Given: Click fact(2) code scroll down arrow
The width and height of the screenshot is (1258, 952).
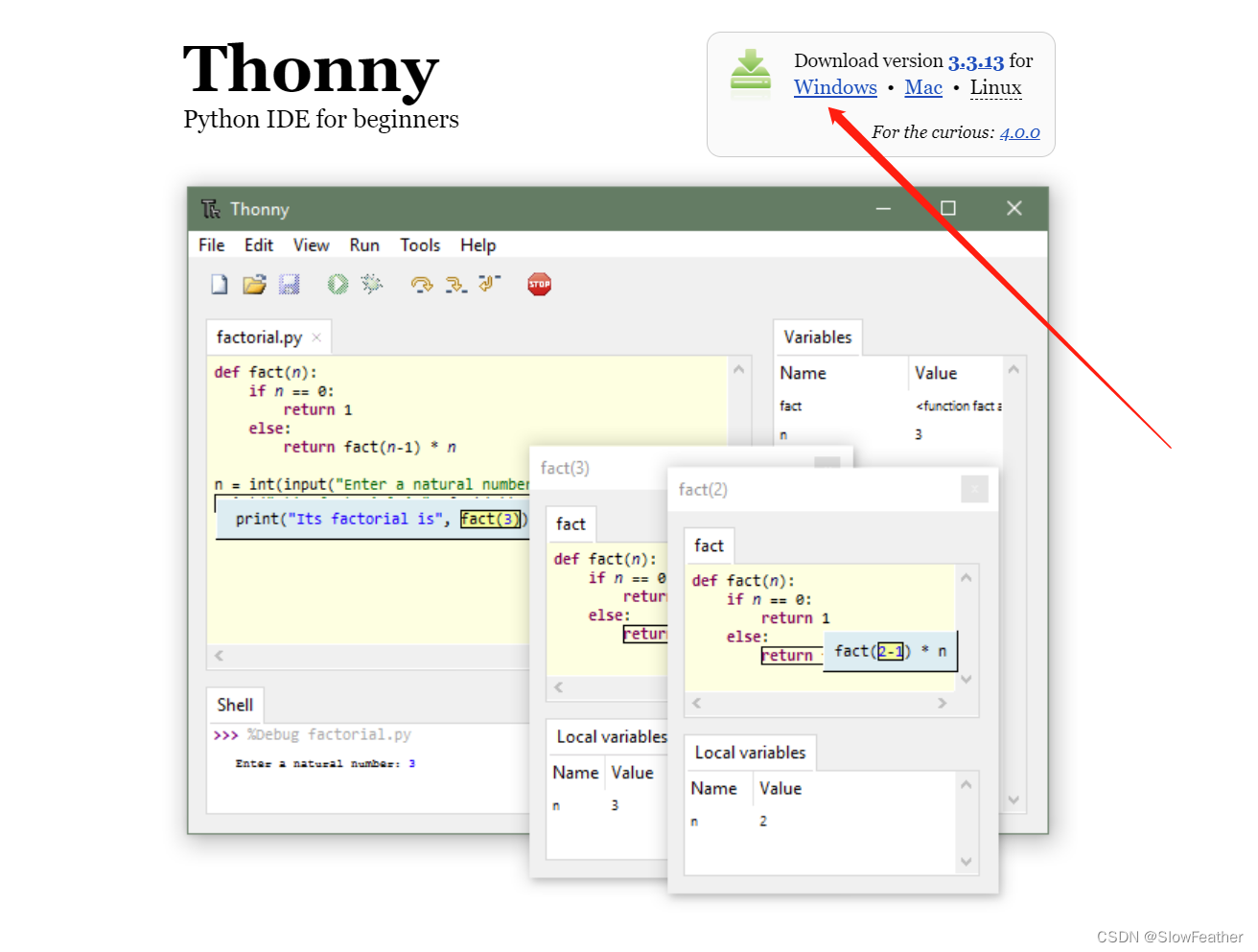Looking at the screenshot, I should tap(967, 680).
